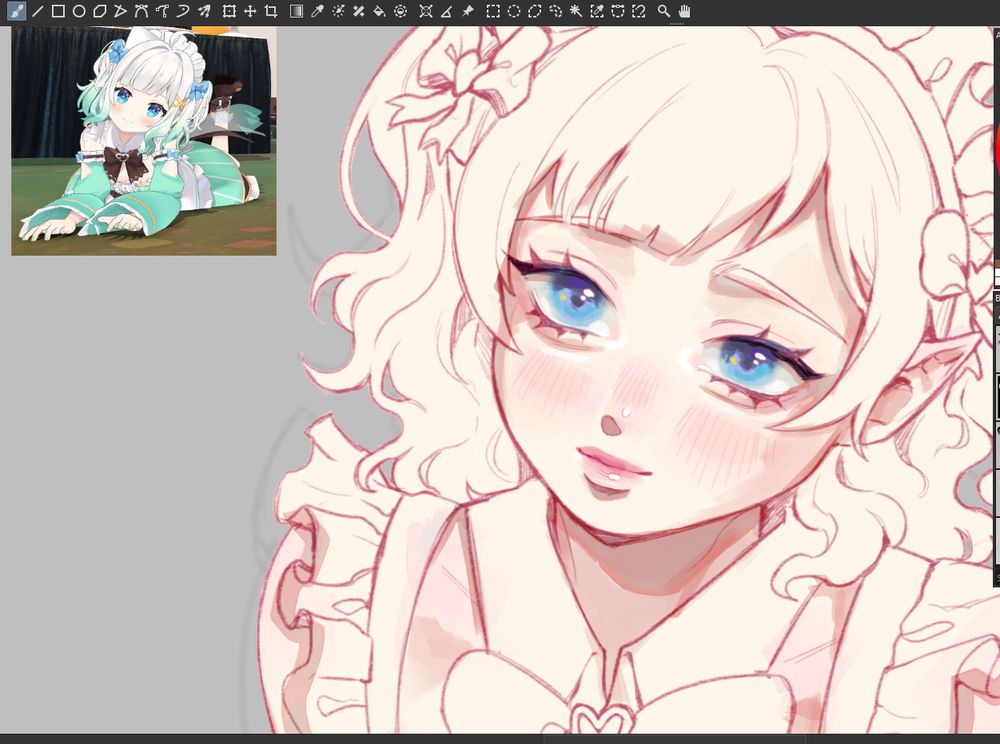1000x744 pixels.
Task: Select the Color Sampler eyedropper tool
Action: (317, 11)
